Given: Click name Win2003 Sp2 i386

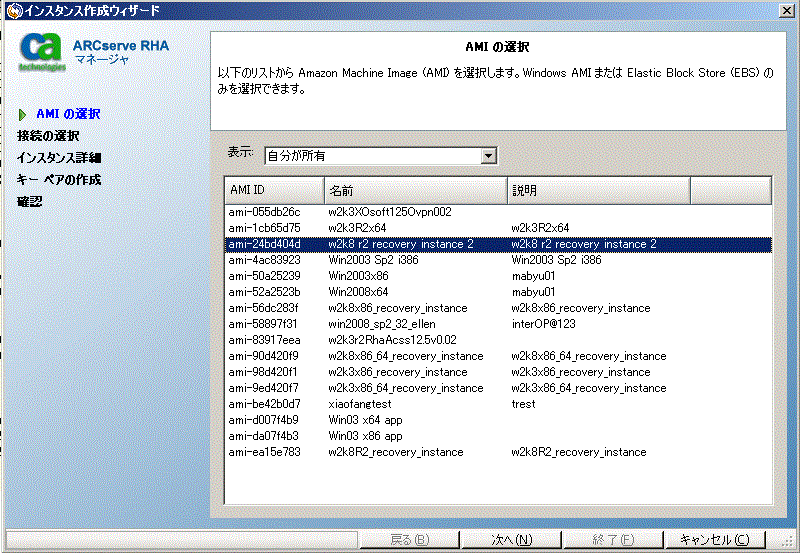Looking at the screenshot, I should pos(373,260).
